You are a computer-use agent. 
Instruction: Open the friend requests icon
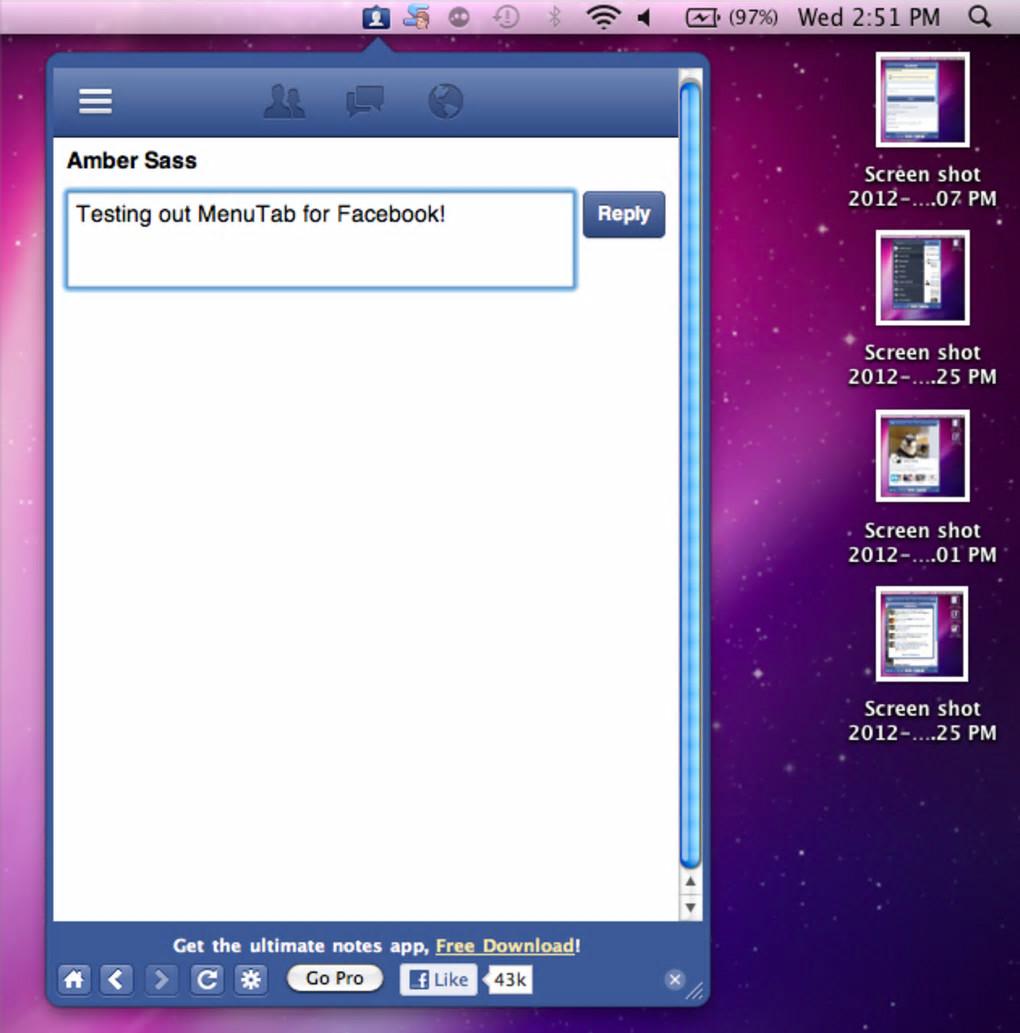point(284,101)
